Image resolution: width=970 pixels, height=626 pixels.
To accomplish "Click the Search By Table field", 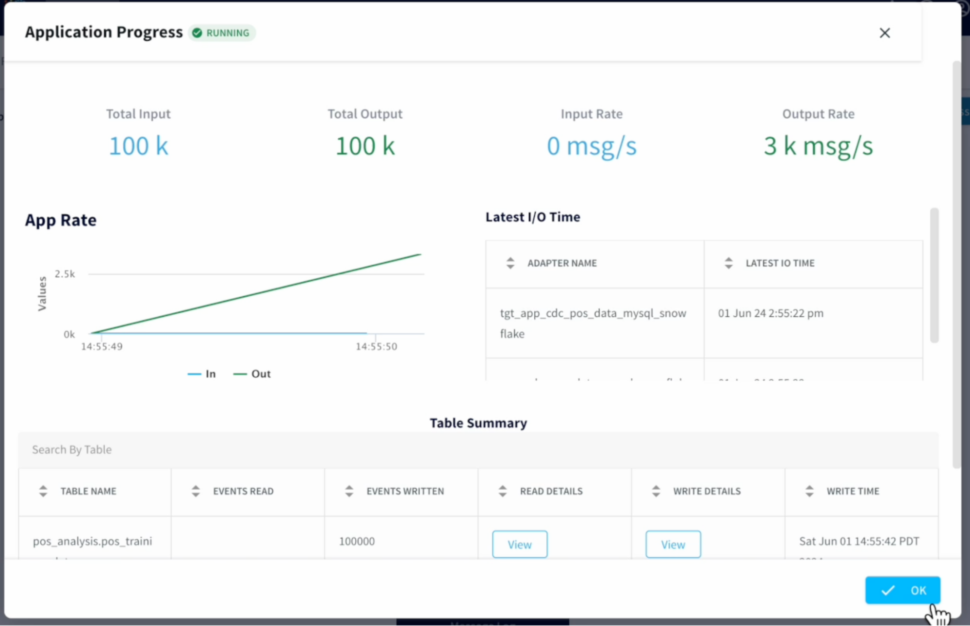I will click(478, 450).
